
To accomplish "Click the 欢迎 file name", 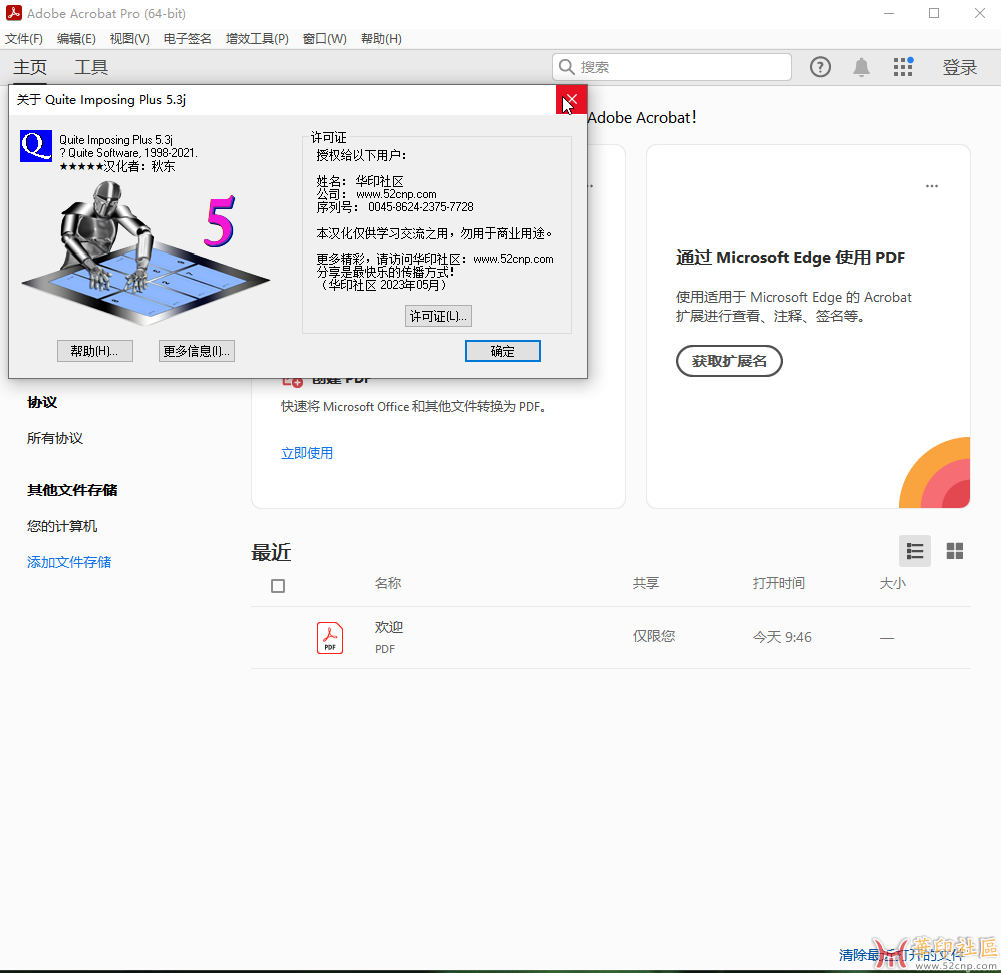I will click(389, 627).
